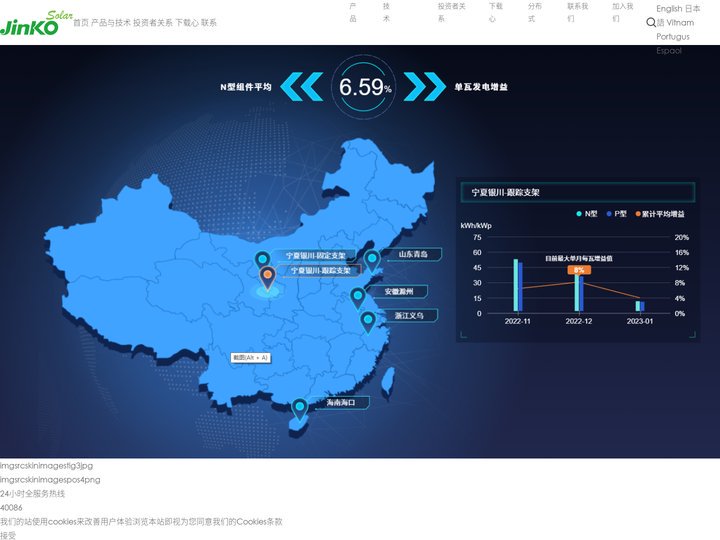Click the 6.59% circular indicator
Image resolution: width=720 pixels, height=540 pixels.
click(363, 86)
